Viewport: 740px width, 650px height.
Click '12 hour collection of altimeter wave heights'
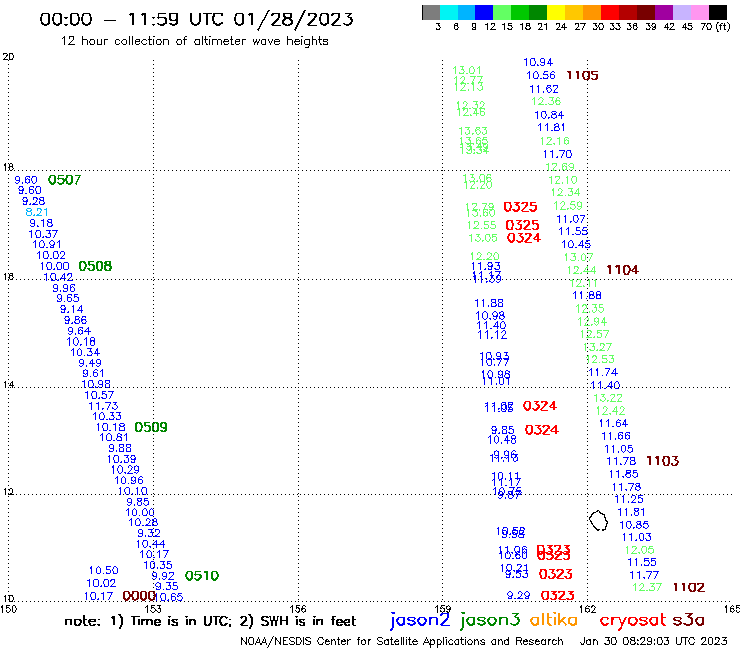pos(195,41)
